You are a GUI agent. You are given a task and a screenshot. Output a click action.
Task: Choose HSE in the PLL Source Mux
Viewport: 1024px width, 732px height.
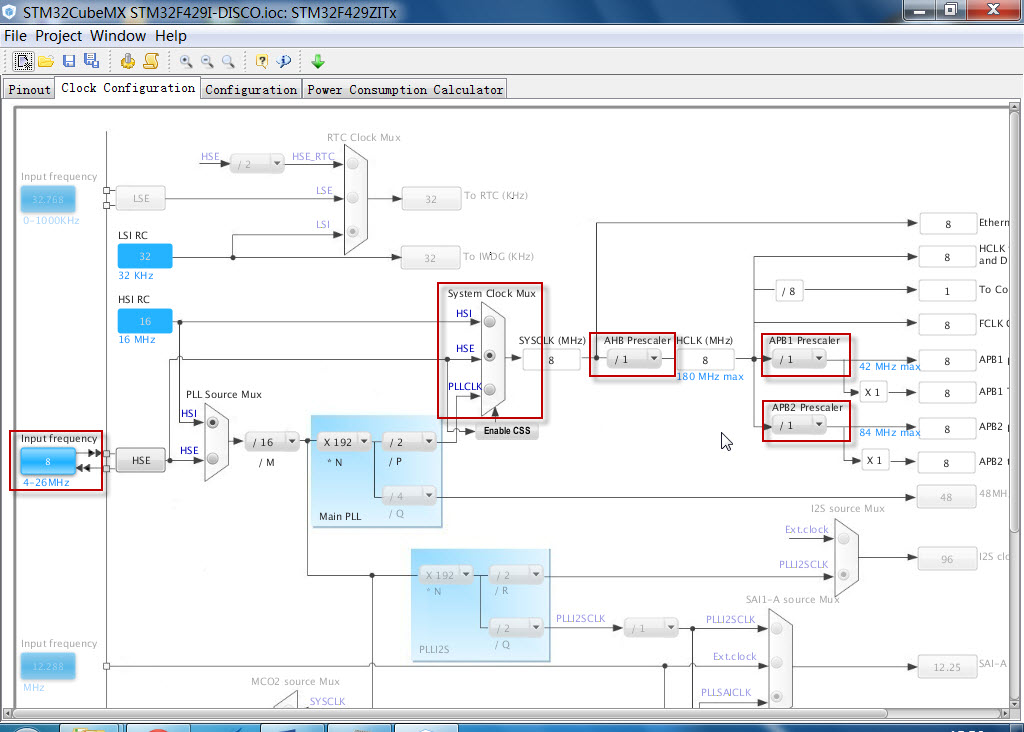213,459
